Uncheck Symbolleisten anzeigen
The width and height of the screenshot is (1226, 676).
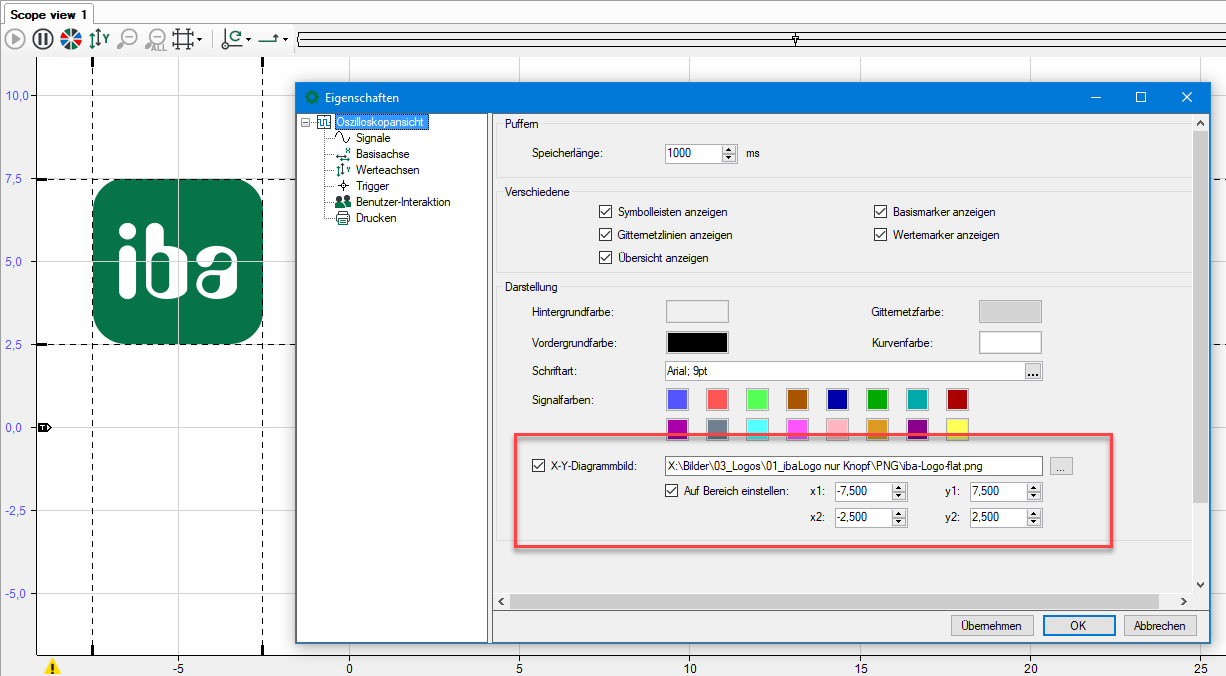605,212
